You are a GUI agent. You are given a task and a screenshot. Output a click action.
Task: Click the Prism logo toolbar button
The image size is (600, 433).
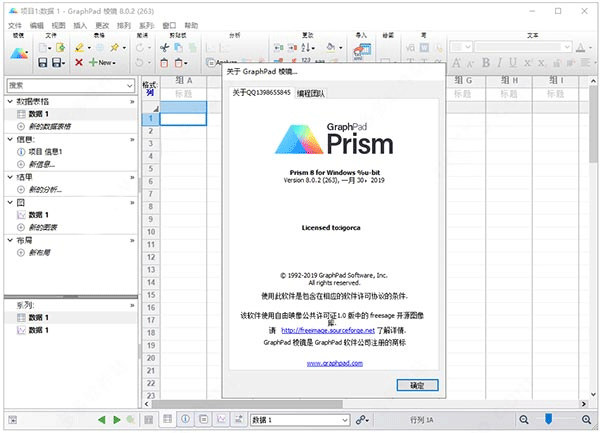pos(19,54)
